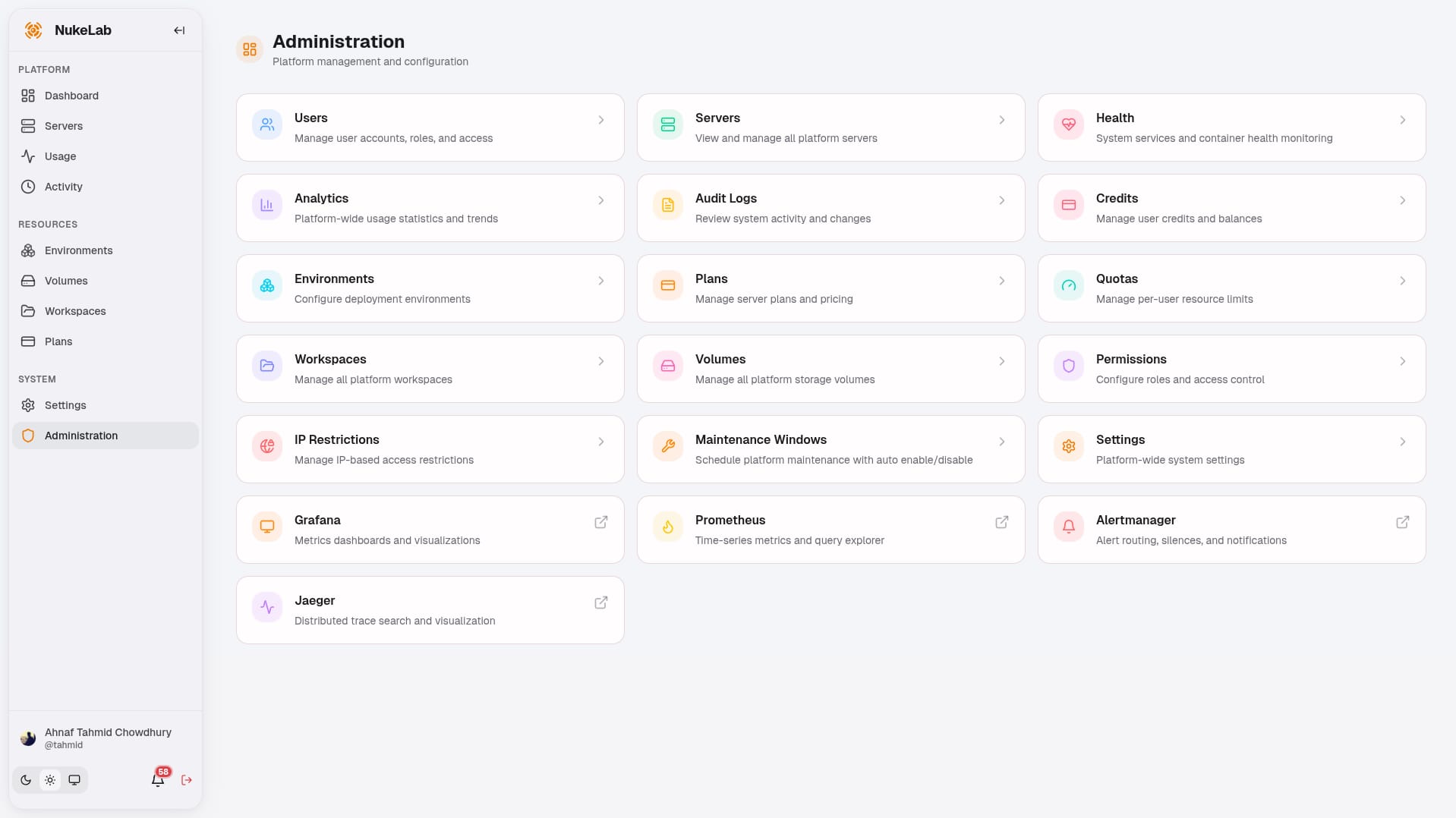Open Jaeger external link arrow
1456x818 pixels.
pyautogui.click(x=601, y=602)
